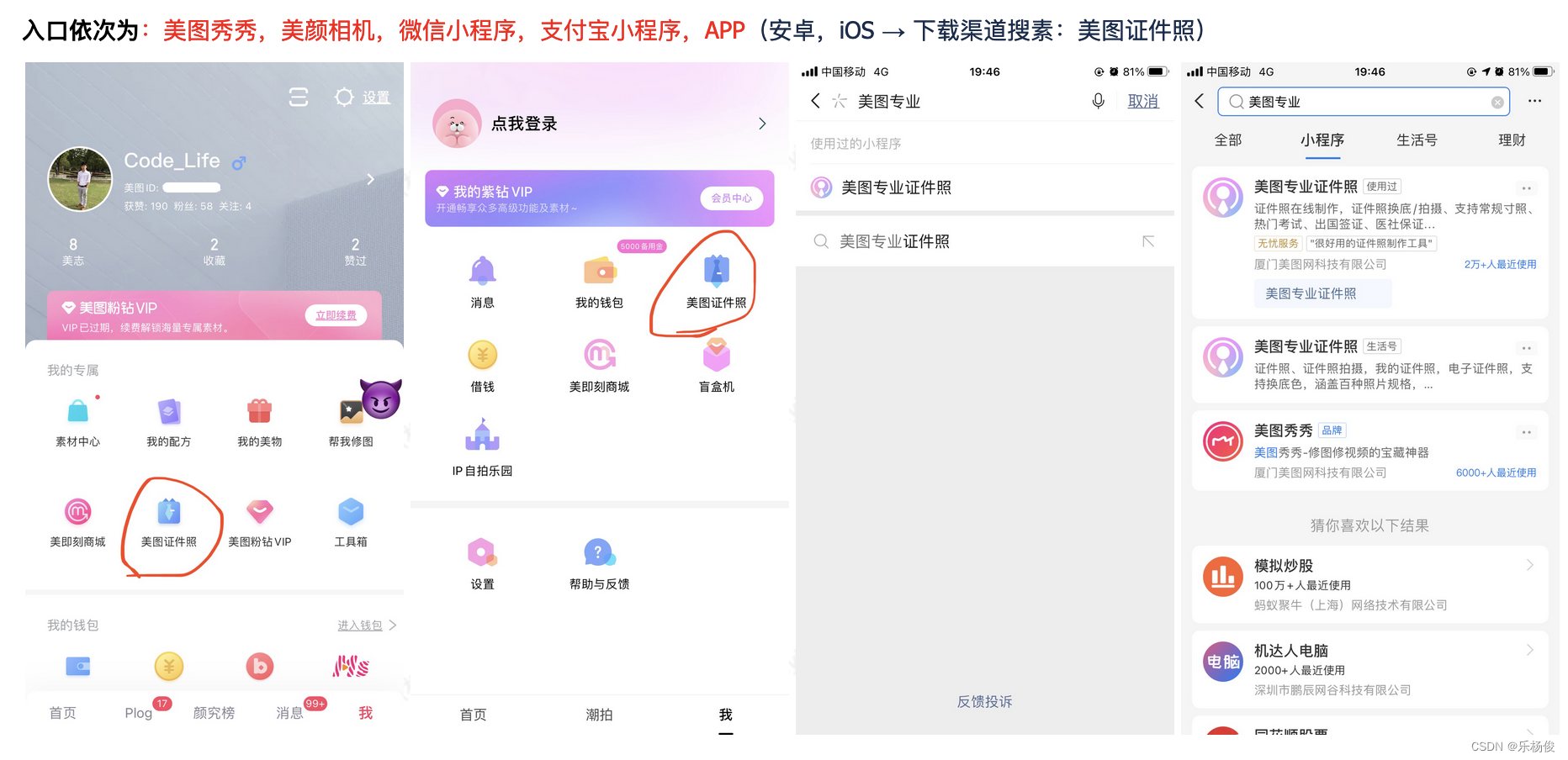Open 模拟炒股 suggested result
This screenshot has width=1568, height=760.
(1370, 585)
